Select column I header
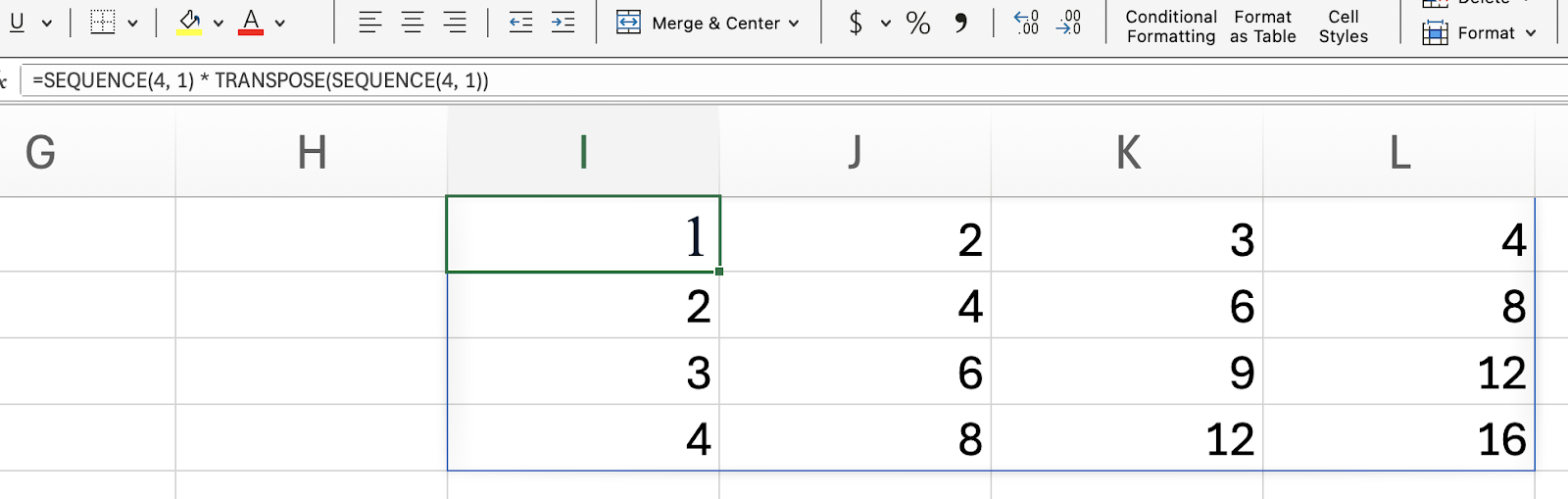 pyautogui.click(x=583, y=152)
